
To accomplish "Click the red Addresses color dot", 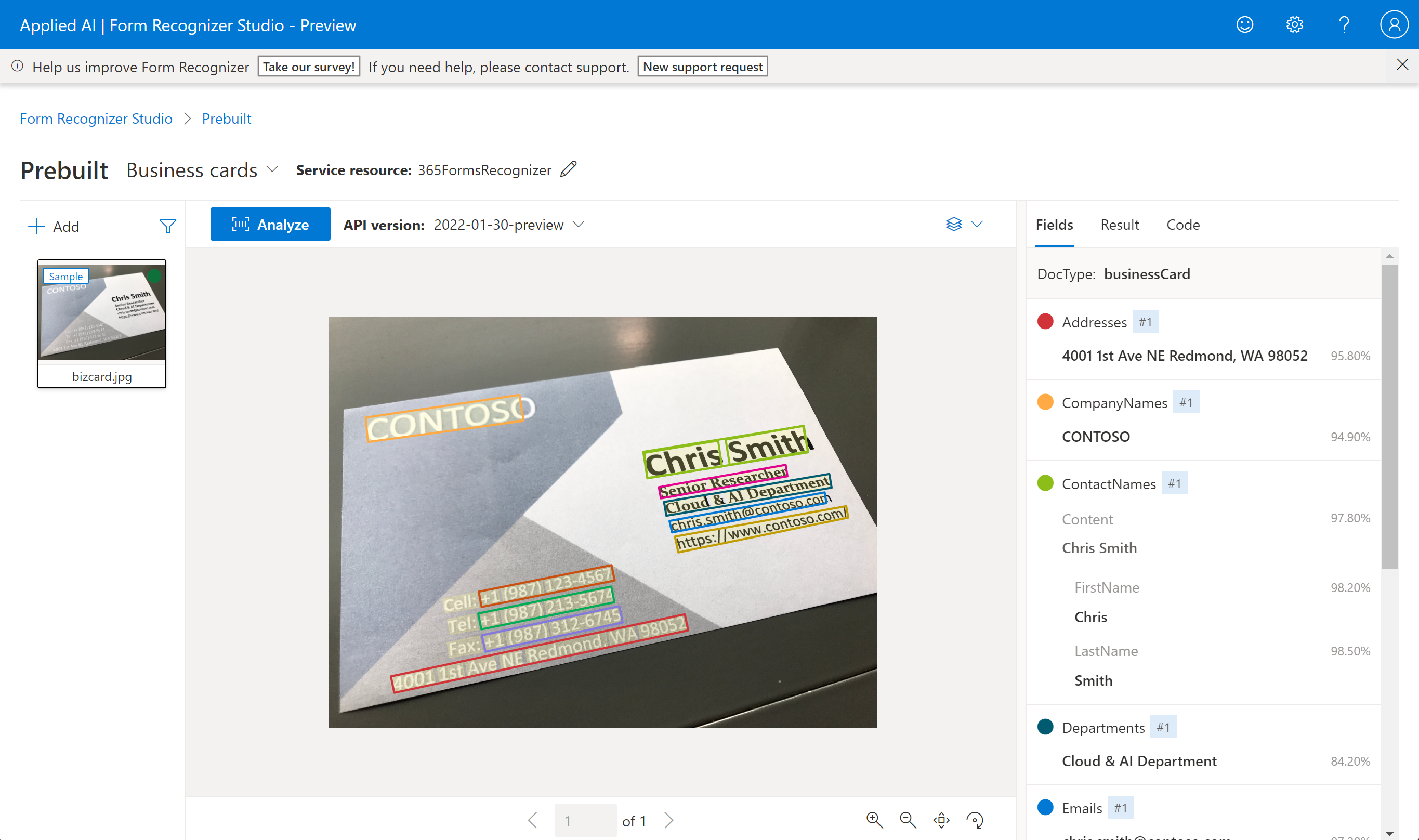I will [1045, 322].
